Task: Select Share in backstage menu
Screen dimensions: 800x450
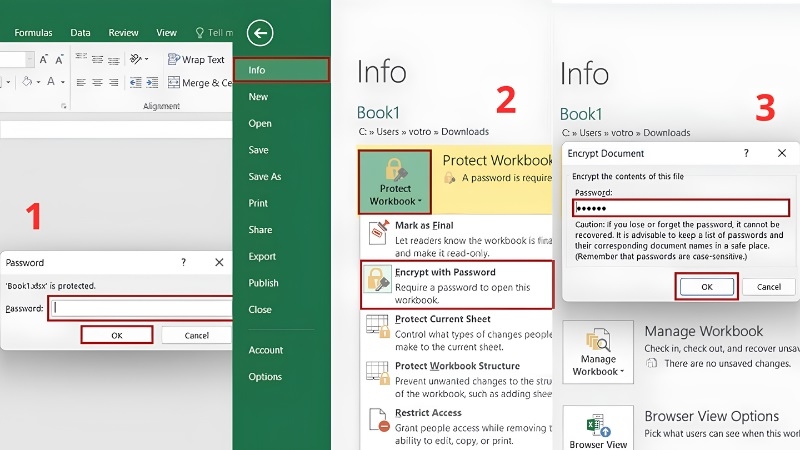Action: point(260,230)
